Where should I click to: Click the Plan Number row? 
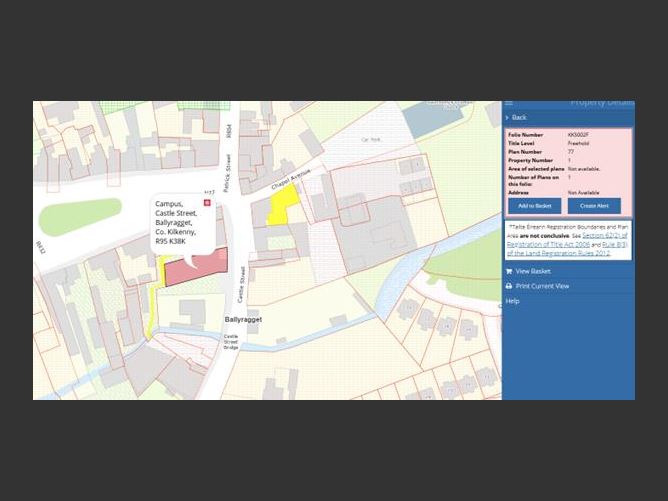click(567, 152)
